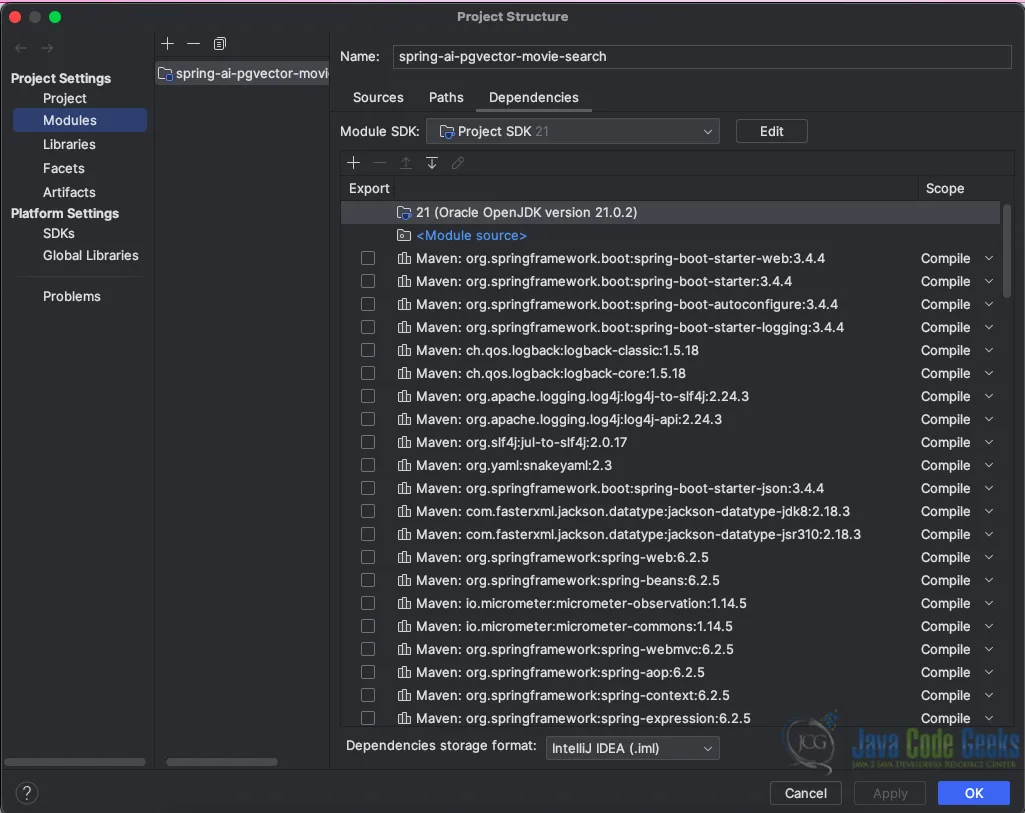Check export box for spring-boot-starter-json:3.4.4
The image size is (1025, 813).
pyautogui.click(x=368, y=488)
